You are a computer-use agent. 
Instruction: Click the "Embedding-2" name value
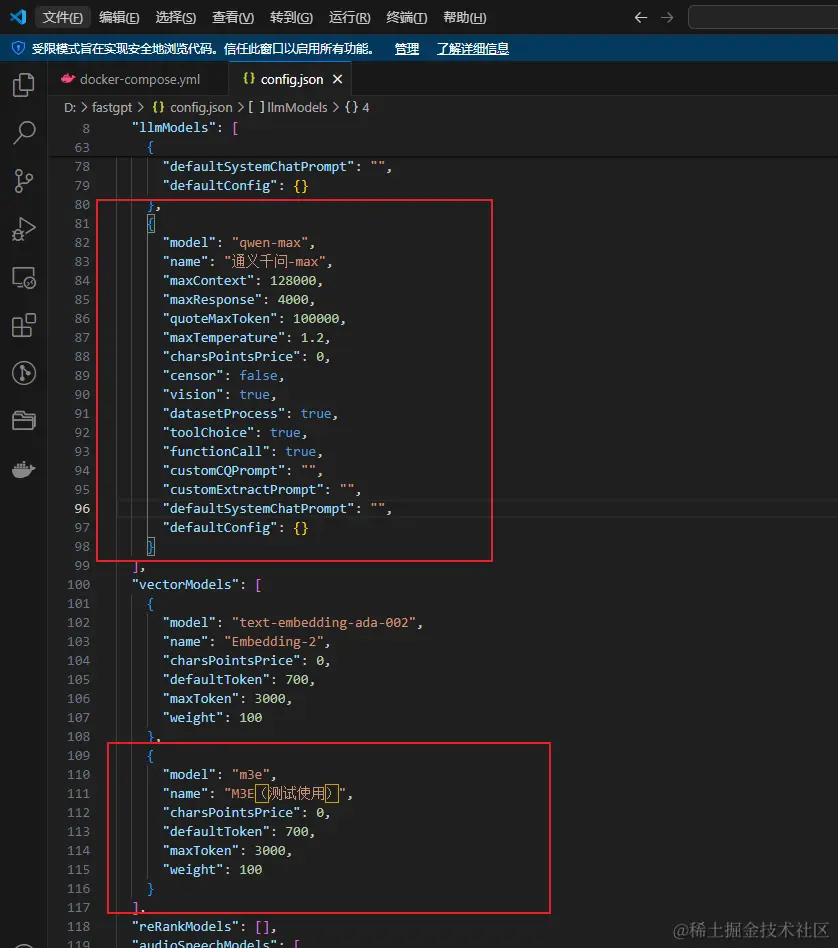[274, 641]
